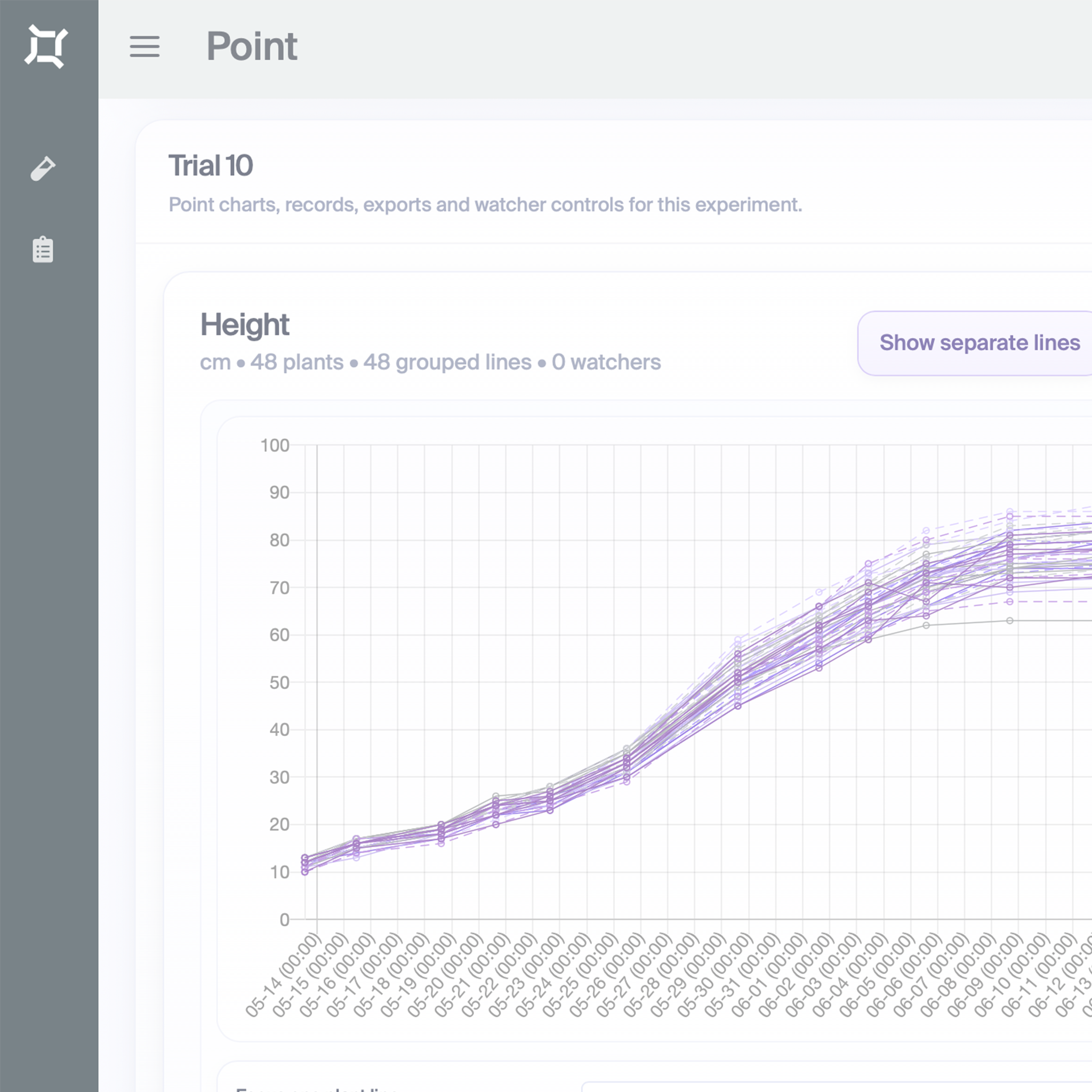The height and width of the screenshot is (1092, 1092).
Task: Click the 30 y-axis label
Action: click(279, 777)
